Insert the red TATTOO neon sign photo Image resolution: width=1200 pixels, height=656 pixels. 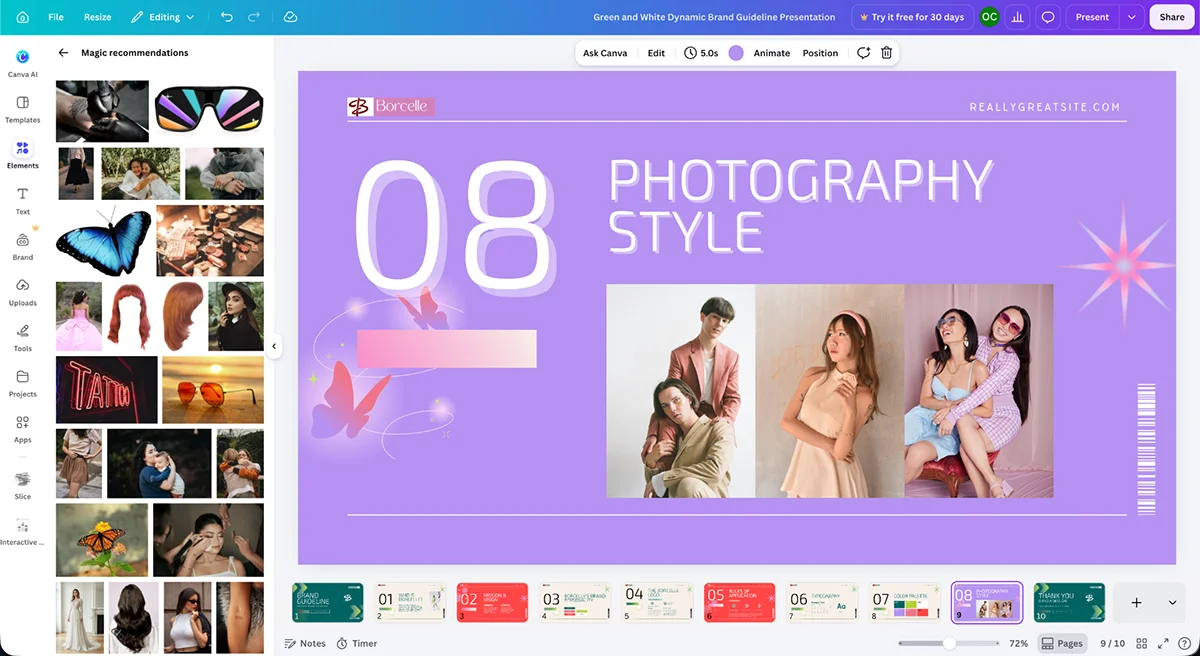click(x=107, y=390)
